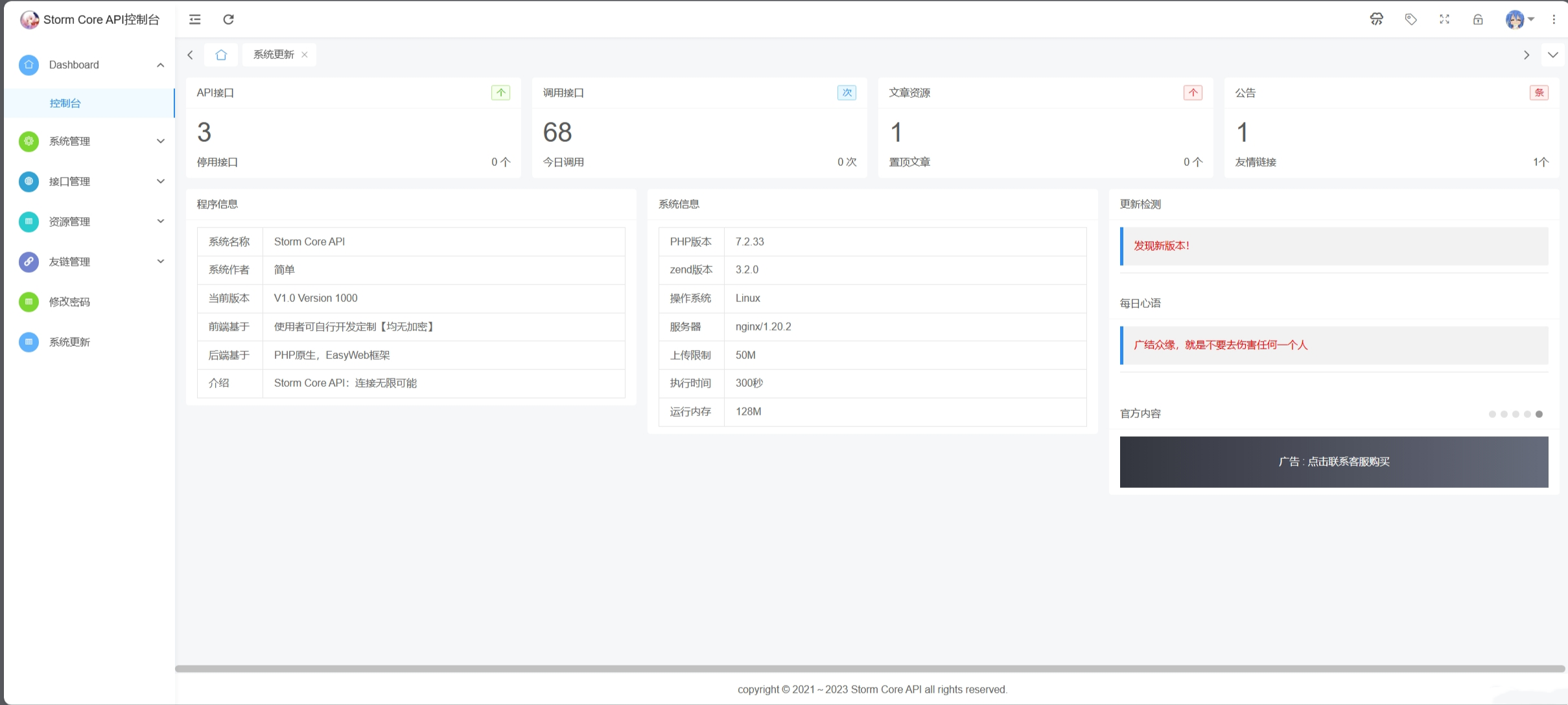
Task: Open the tab list chevron dropdown
Action: [x=1553, y=55]
